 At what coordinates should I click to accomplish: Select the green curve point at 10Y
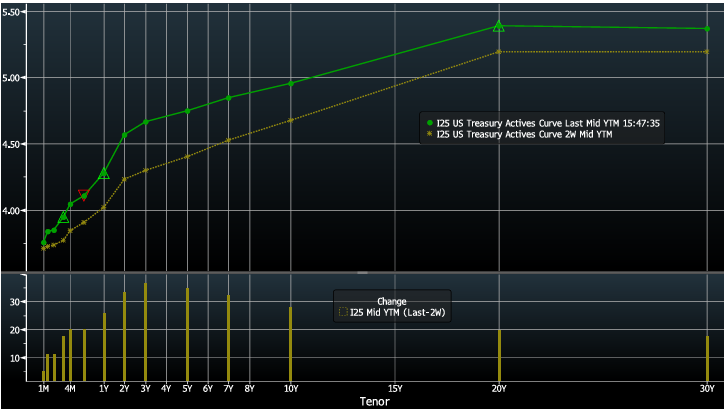[291, 83]
